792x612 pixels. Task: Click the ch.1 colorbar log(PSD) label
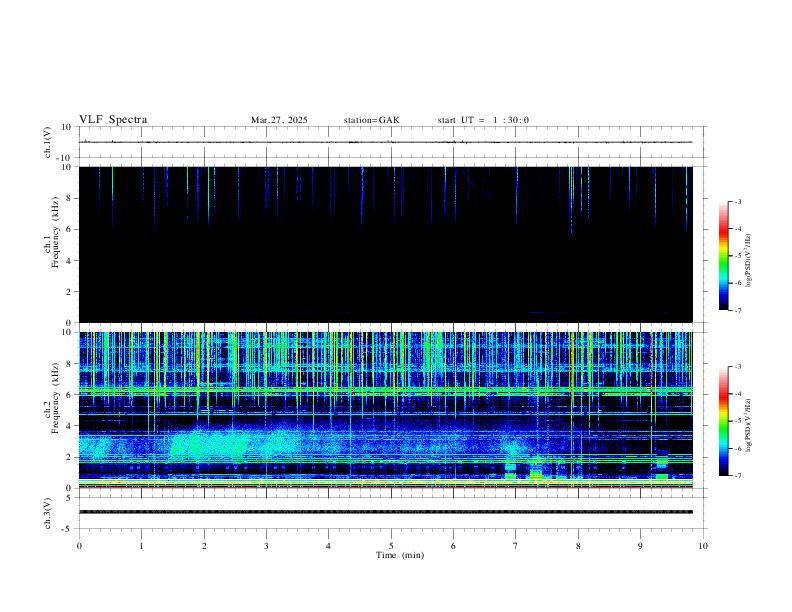(749, 260)
